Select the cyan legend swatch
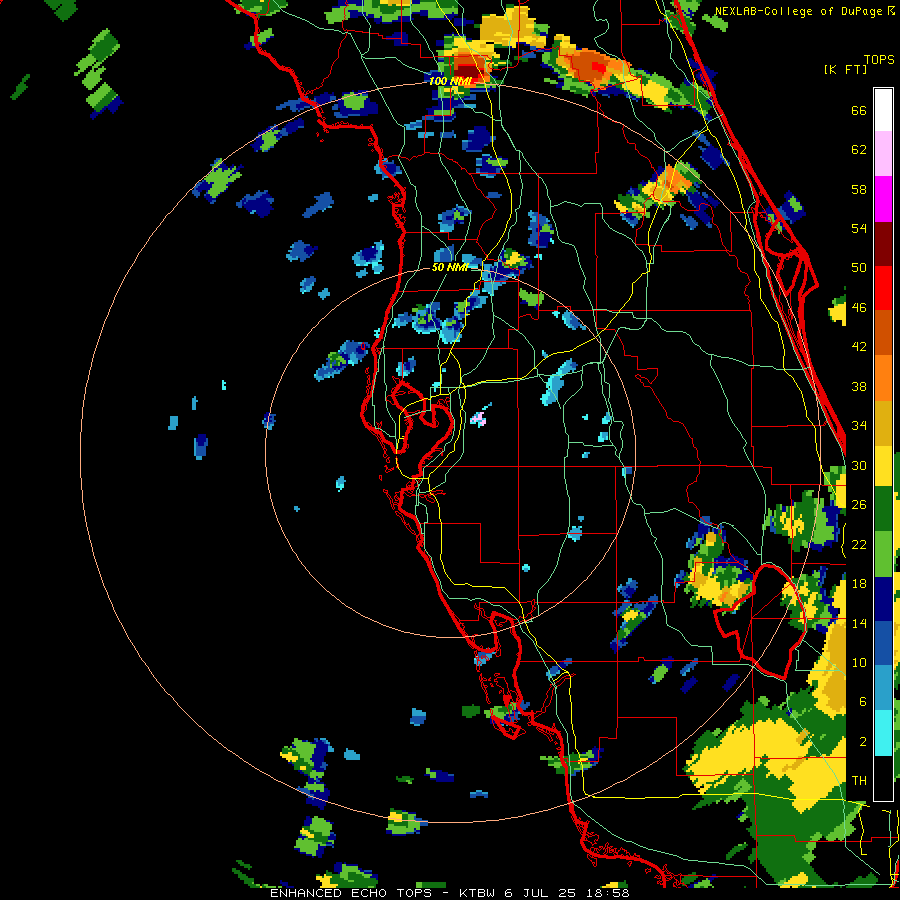 [883, 733]
